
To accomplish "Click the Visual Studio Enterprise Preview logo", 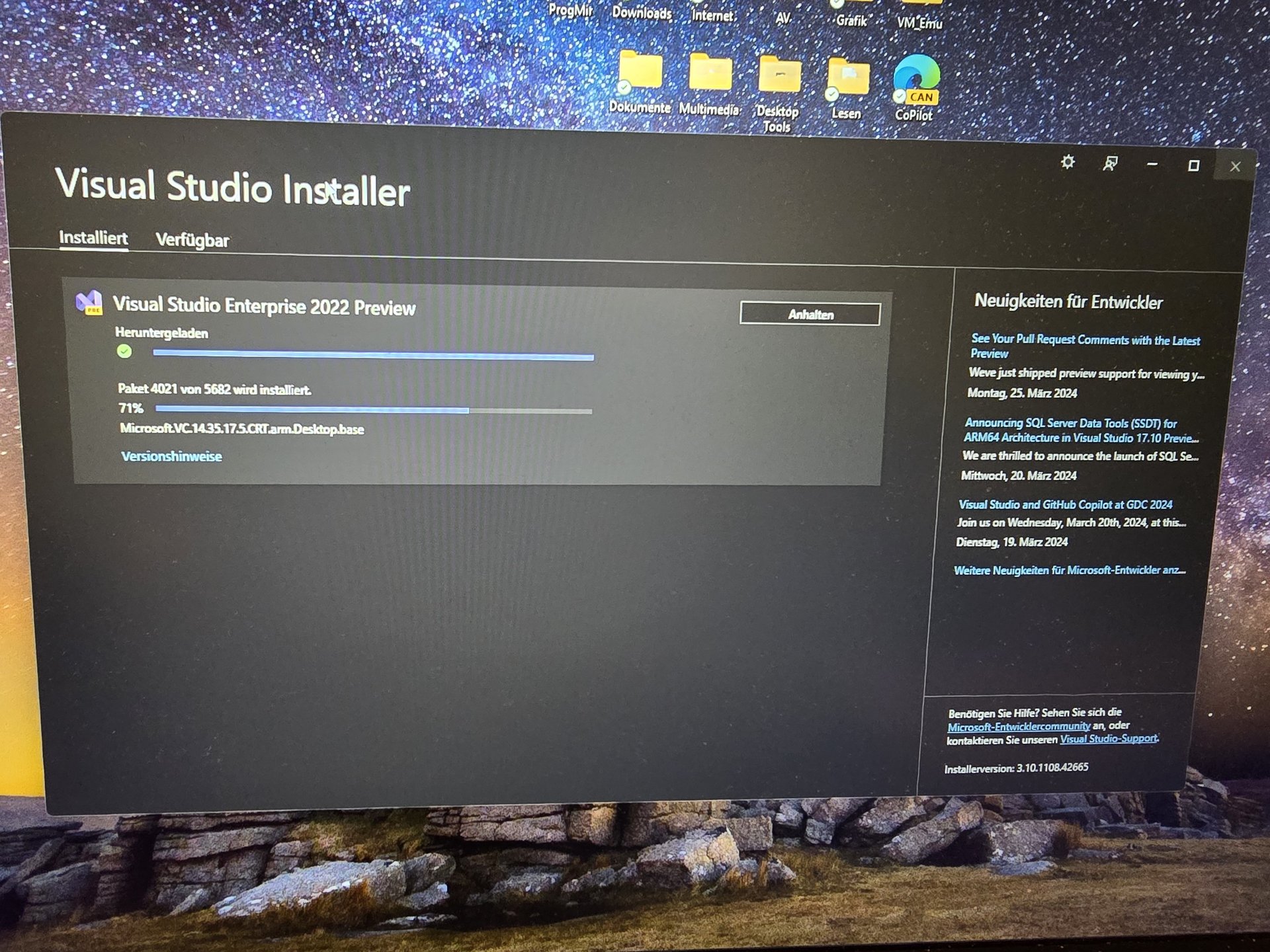I will [89, 303].
